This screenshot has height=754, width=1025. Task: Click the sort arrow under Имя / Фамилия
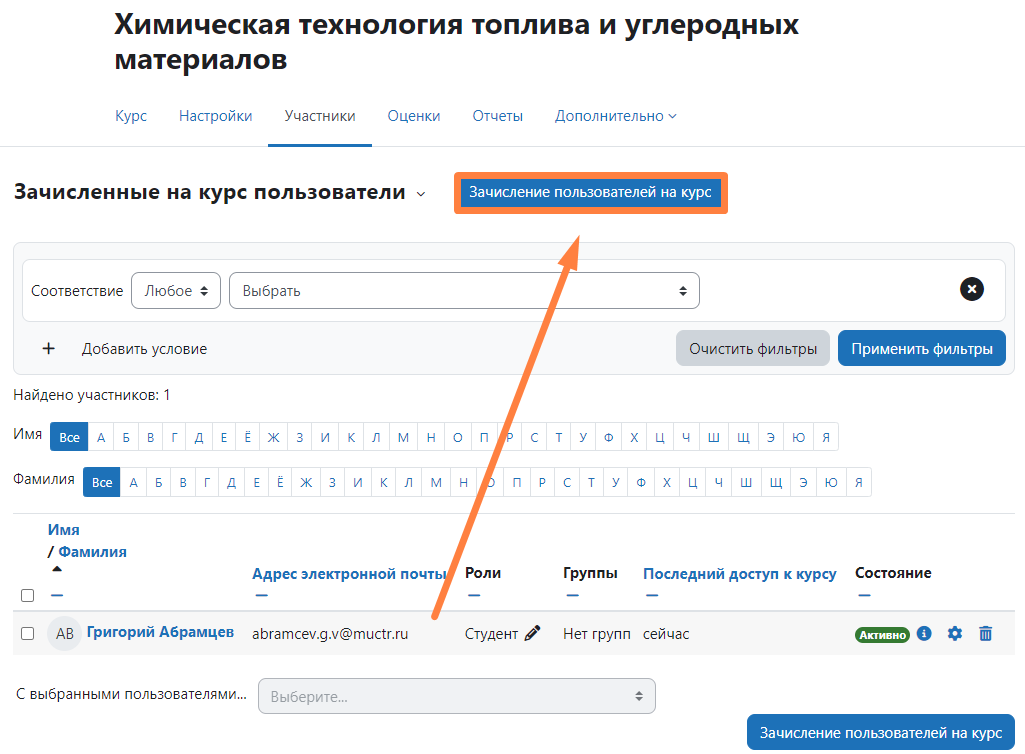[x=57, y=569]
